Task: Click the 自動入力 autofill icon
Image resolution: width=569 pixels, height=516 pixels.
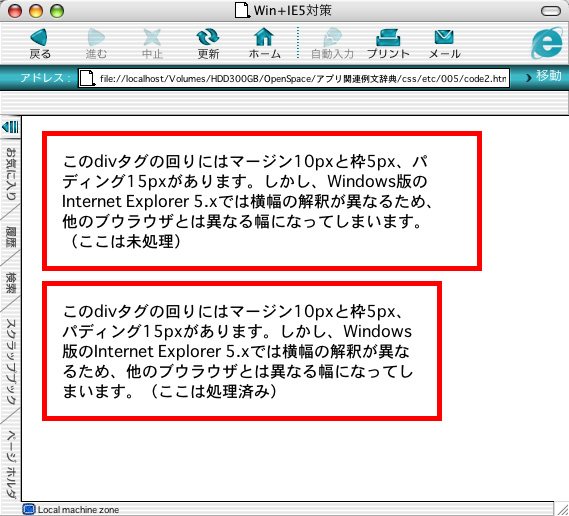Action: tap(332, 37)
